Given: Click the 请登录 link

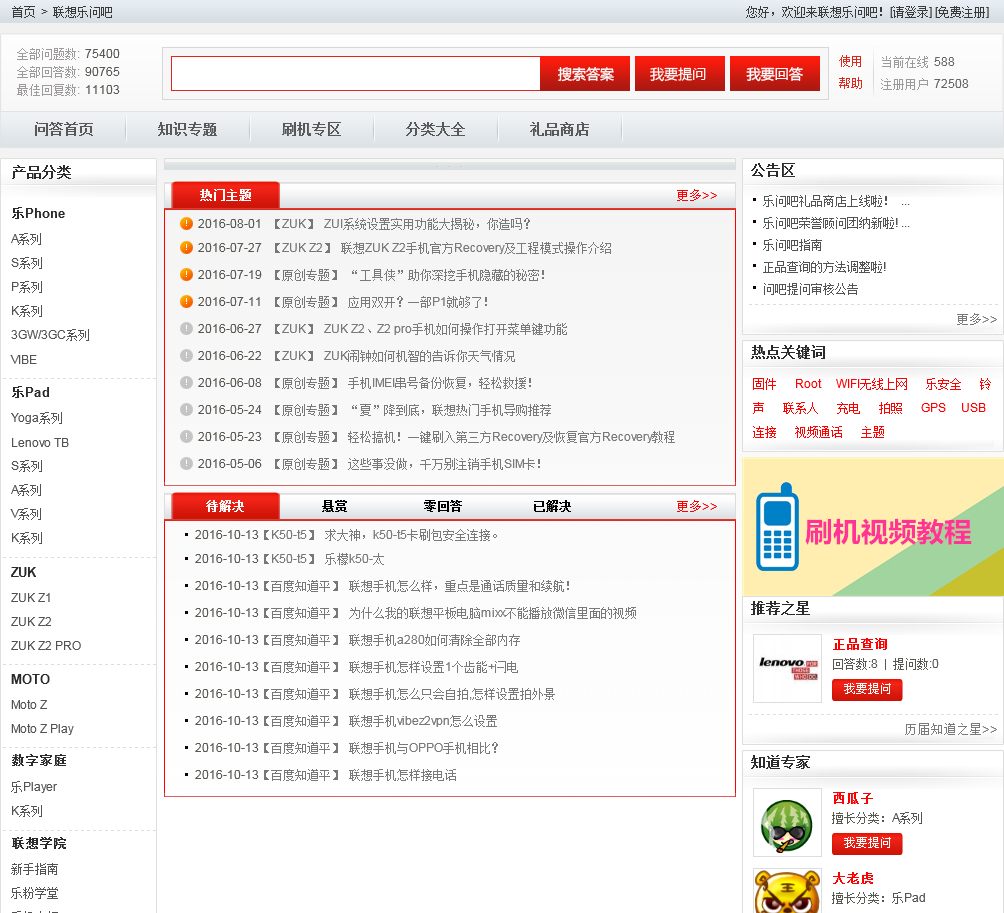Looking at the screenshot, I should (x=911, y=12).
